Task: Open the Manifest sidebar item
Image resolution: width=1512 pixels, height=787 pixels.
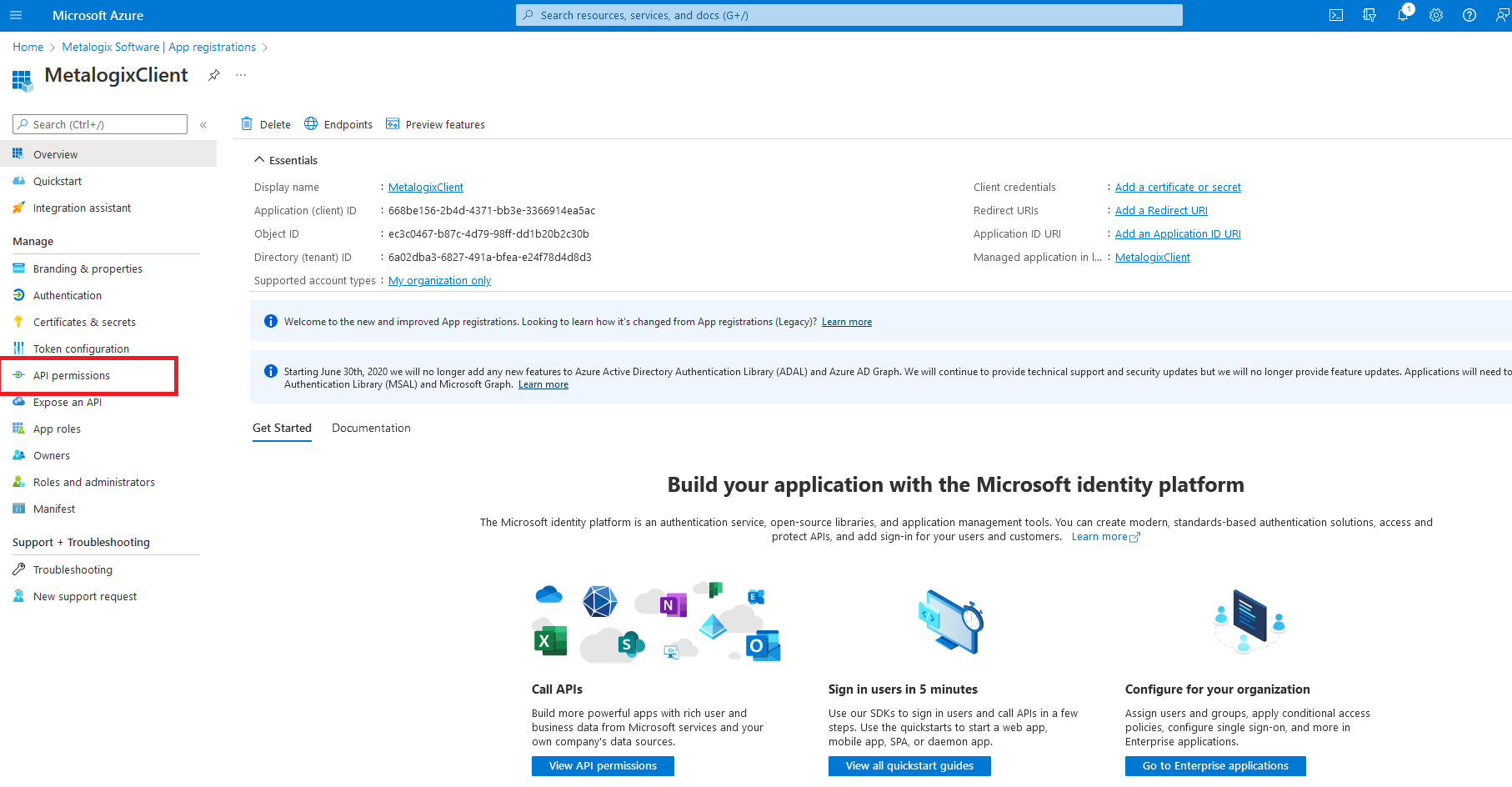Action: 54,509
